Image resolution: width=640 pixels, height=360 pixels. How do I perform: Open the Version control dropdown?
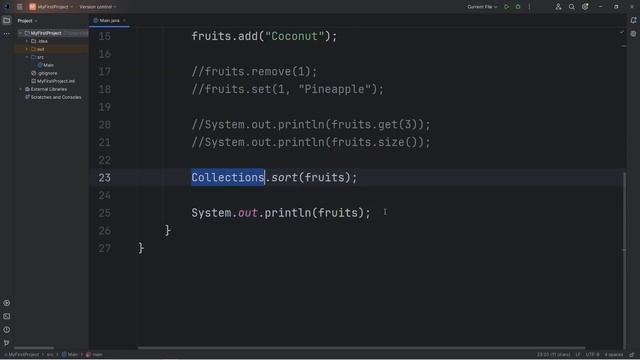[x=98, y=7]
